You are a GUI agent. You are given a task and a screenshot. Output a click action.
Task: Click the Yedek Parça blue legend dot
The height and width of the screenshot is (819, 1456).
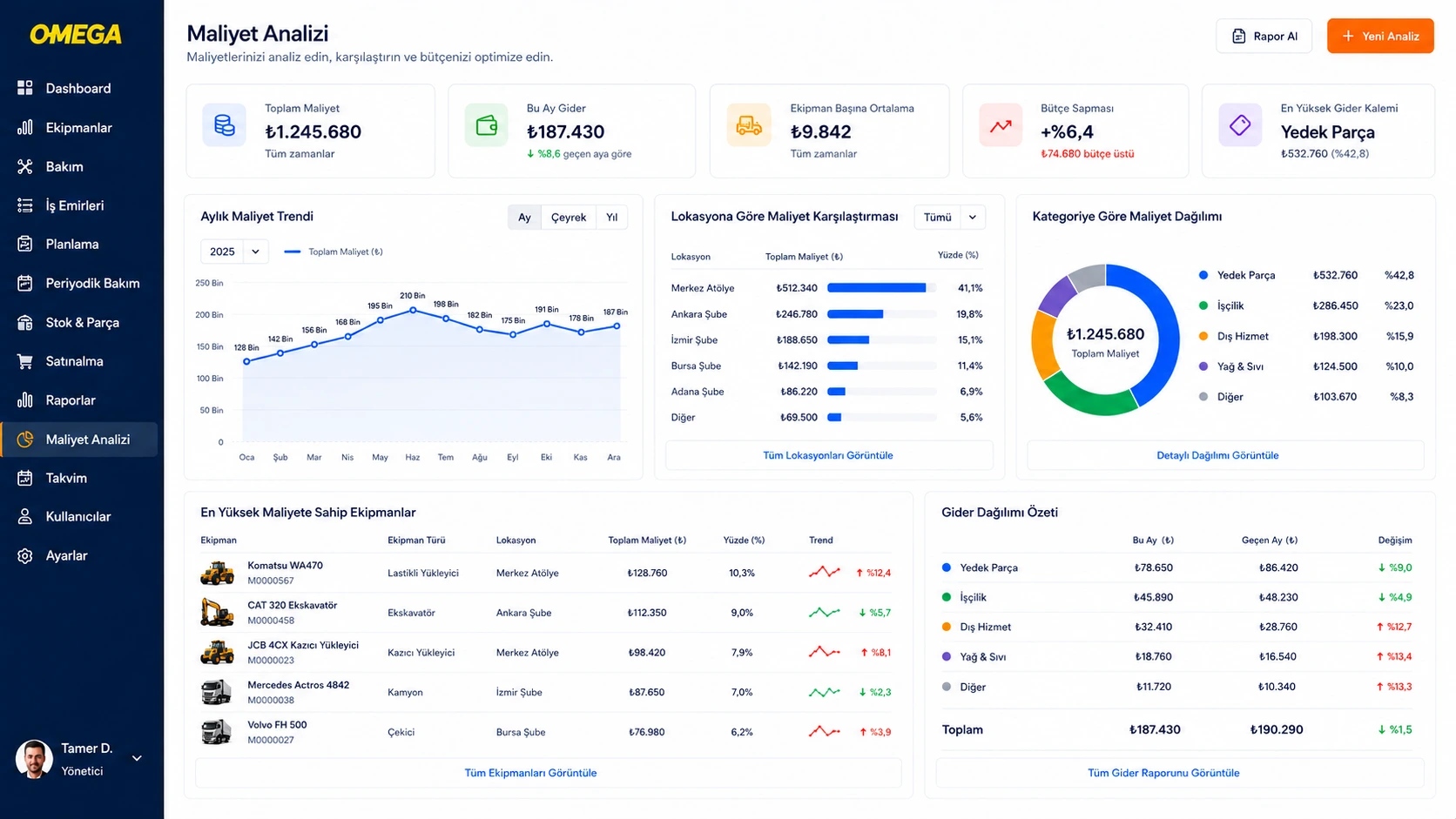pyautogui.click(x=1203, y=275)
